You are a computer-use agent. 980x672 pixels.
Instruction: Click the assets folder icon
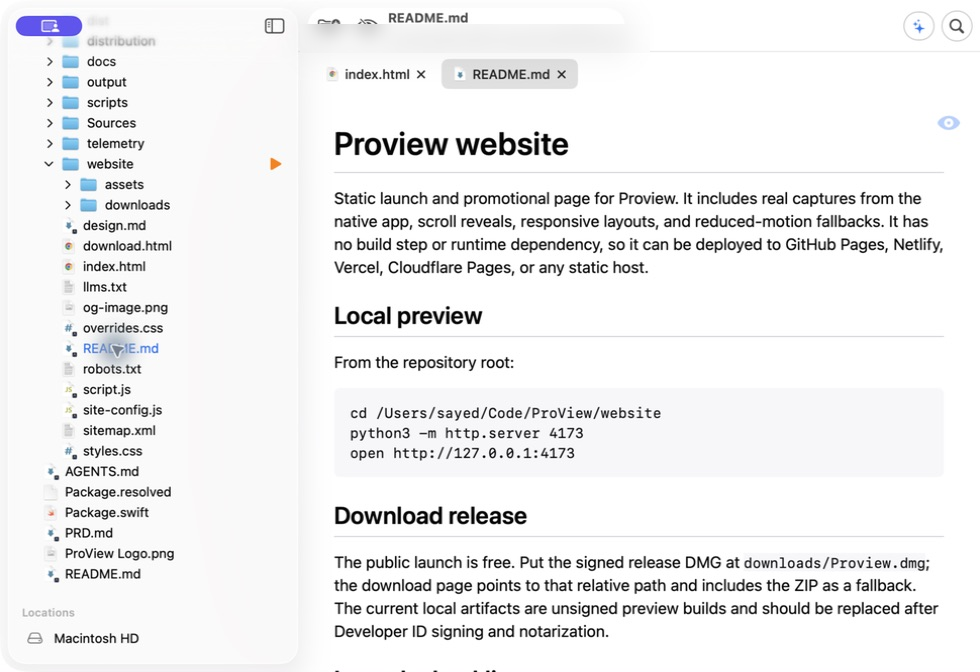(x=89, y=184)
